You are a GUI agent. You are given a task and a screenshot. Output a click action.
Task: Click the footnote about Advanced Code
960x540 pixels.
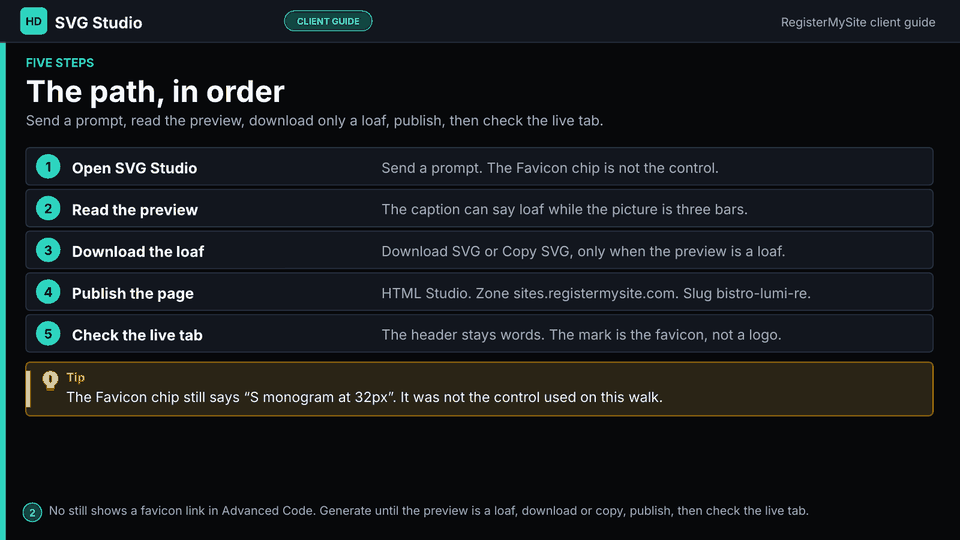(x=429, y=511)
